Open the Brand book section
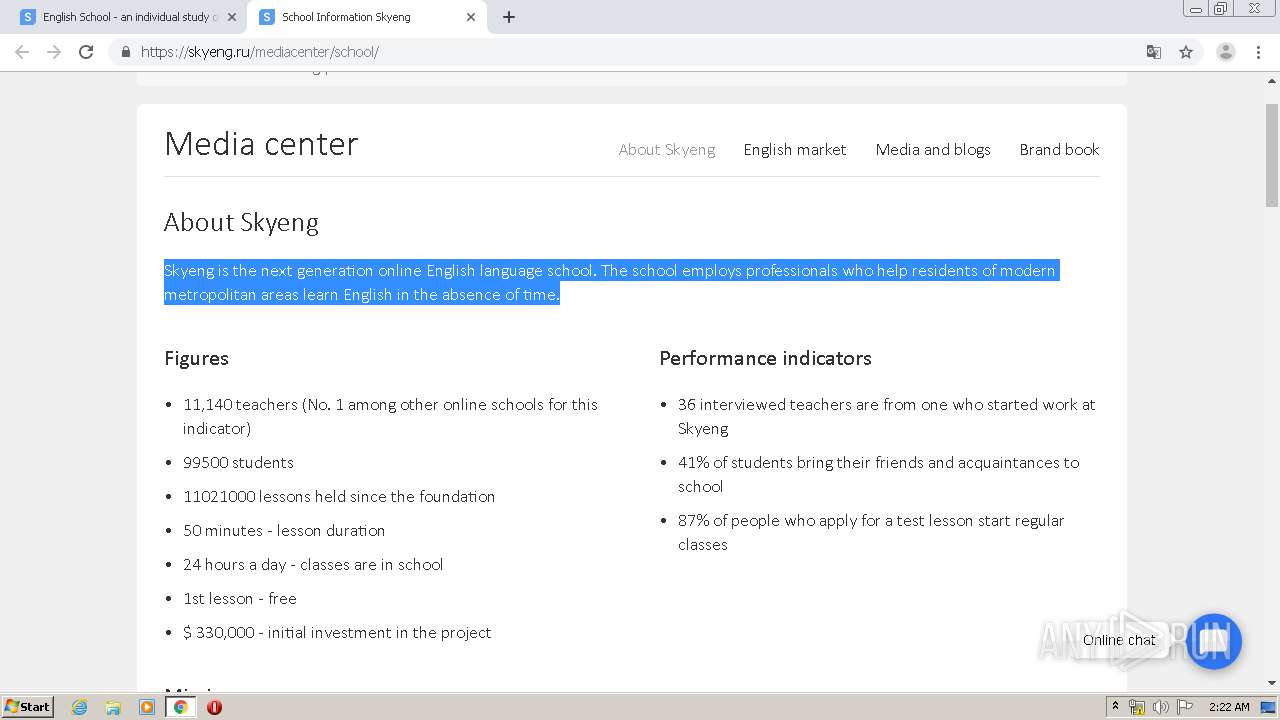The height and width of the screenshot is (720, 1280). pyautogui.click(x=1059, y=150)
